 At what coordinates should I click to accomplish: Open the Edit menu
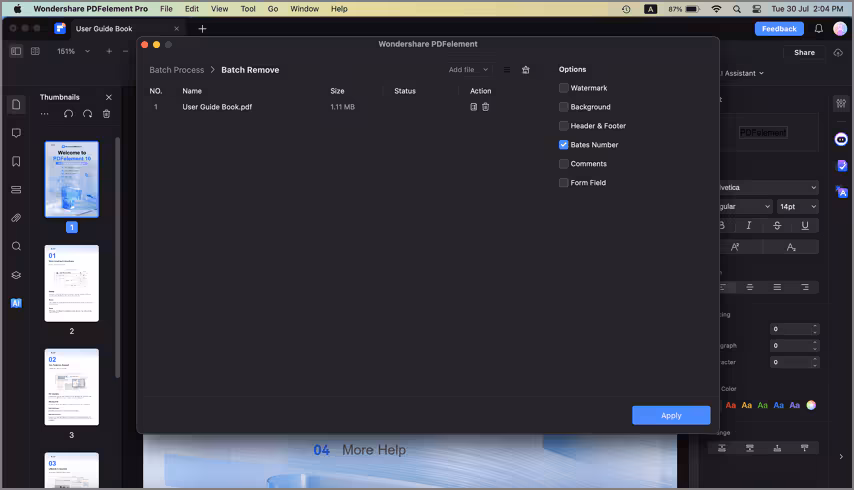coord(192,9)
